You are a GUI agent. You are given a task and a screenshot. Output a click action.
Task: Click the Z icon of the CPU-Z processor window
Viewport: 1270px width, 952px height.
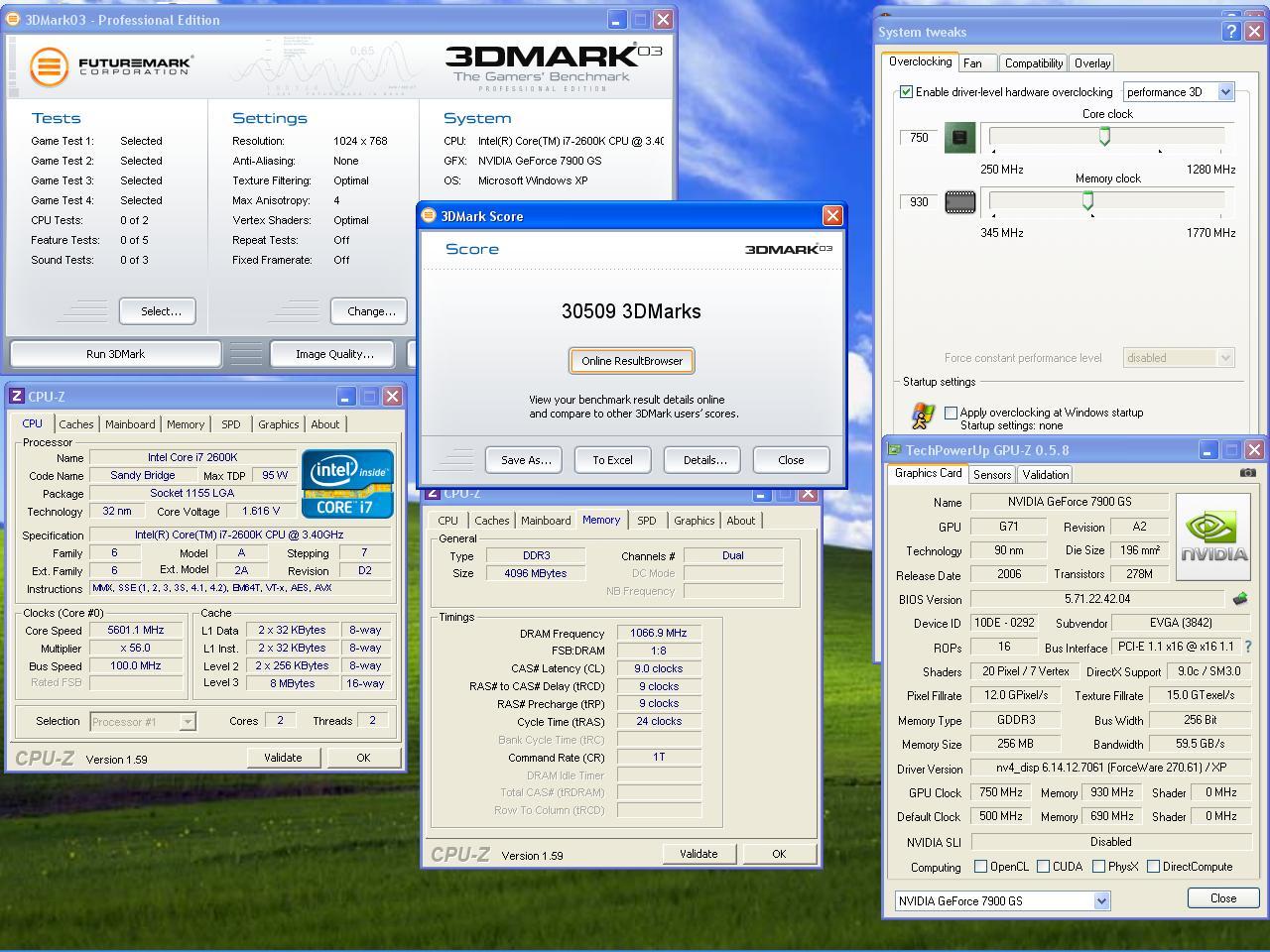tap(17, 396)
